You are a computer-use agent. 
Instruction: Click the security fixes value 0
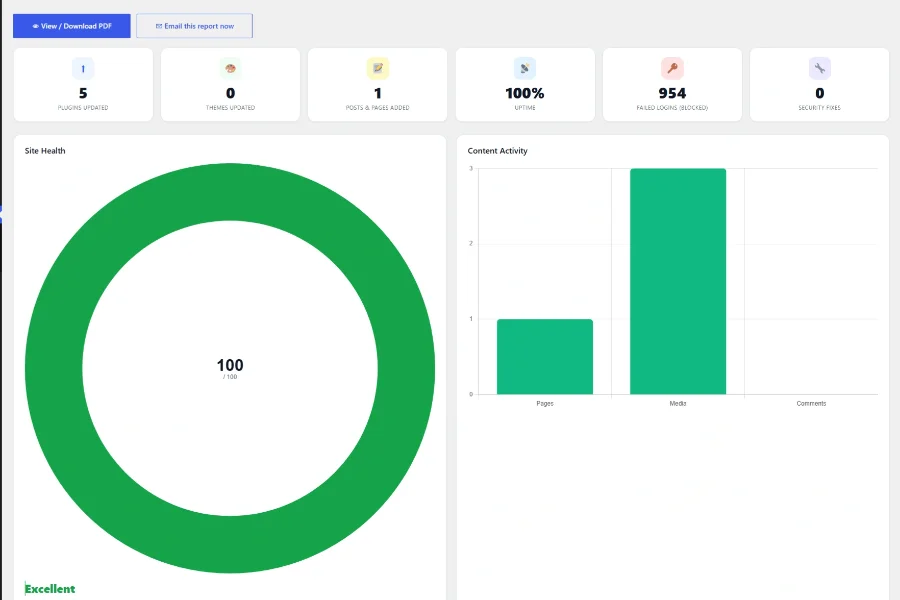tap(820, 93)
